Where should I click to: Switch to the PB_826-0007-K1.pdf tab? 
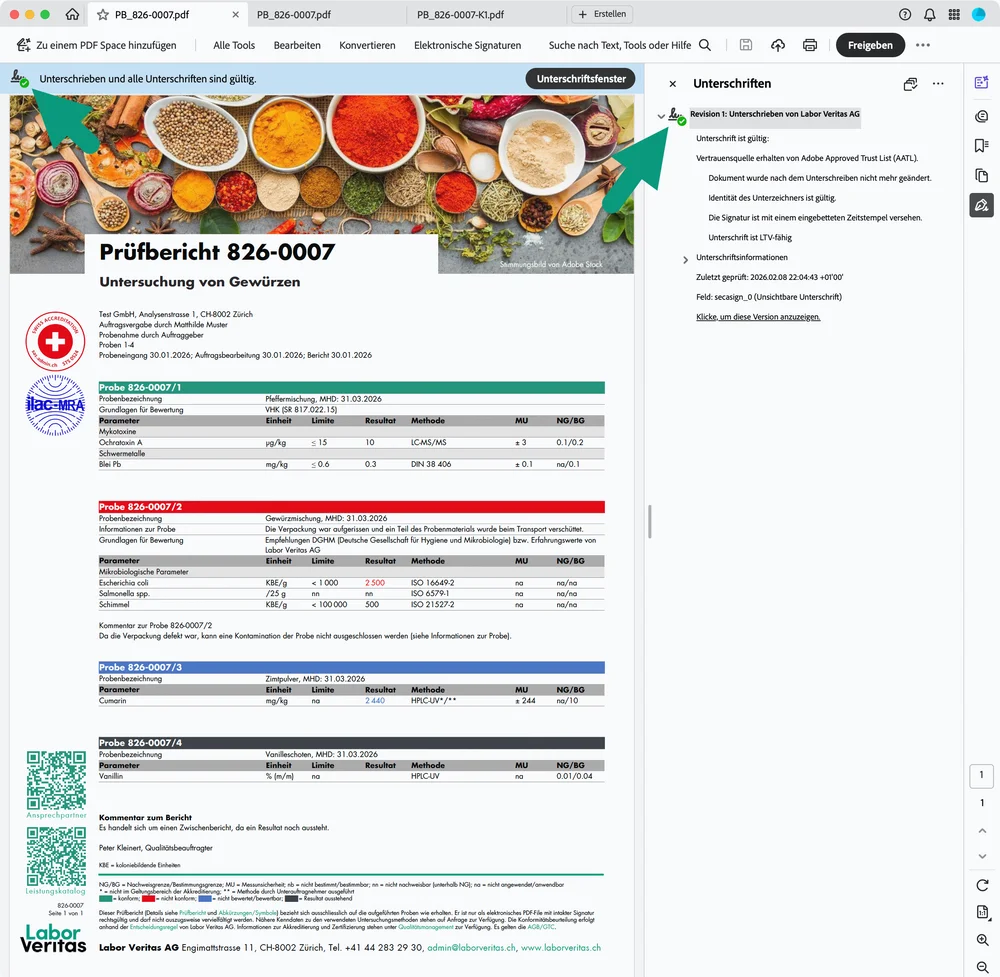pyautogui.click(x=460, y=15)
